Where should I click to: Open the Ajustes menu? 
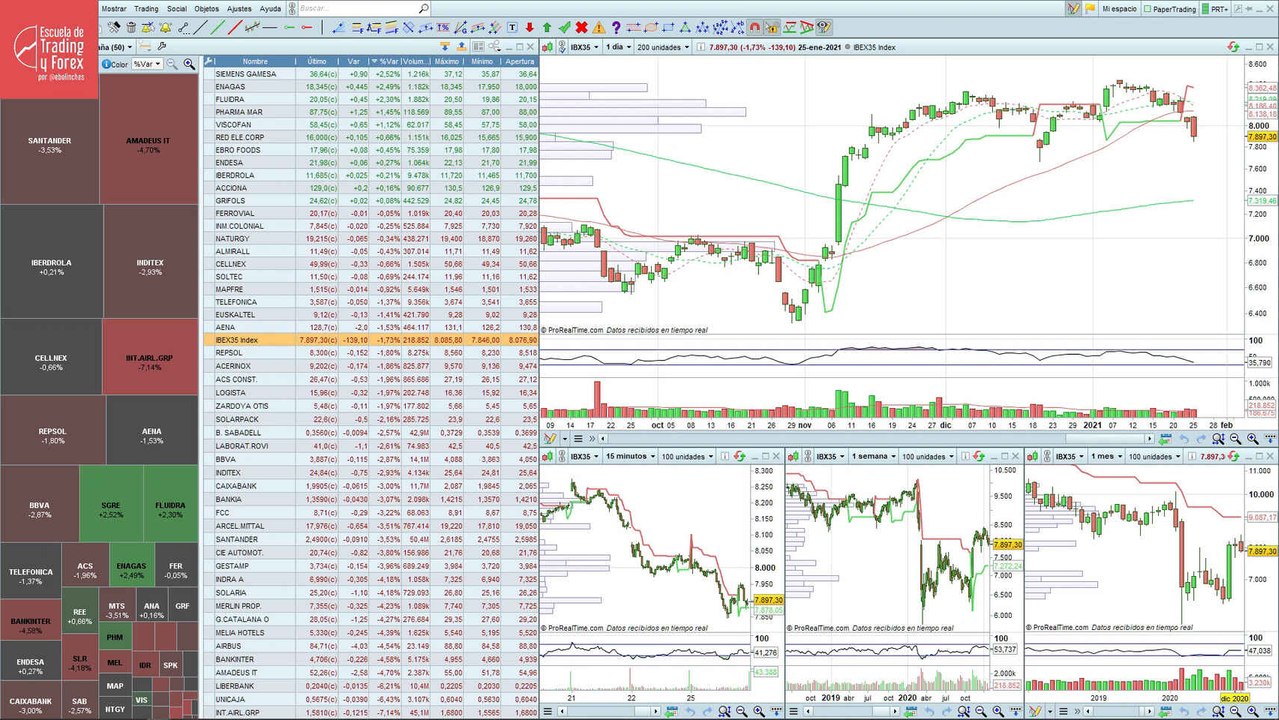239,8
